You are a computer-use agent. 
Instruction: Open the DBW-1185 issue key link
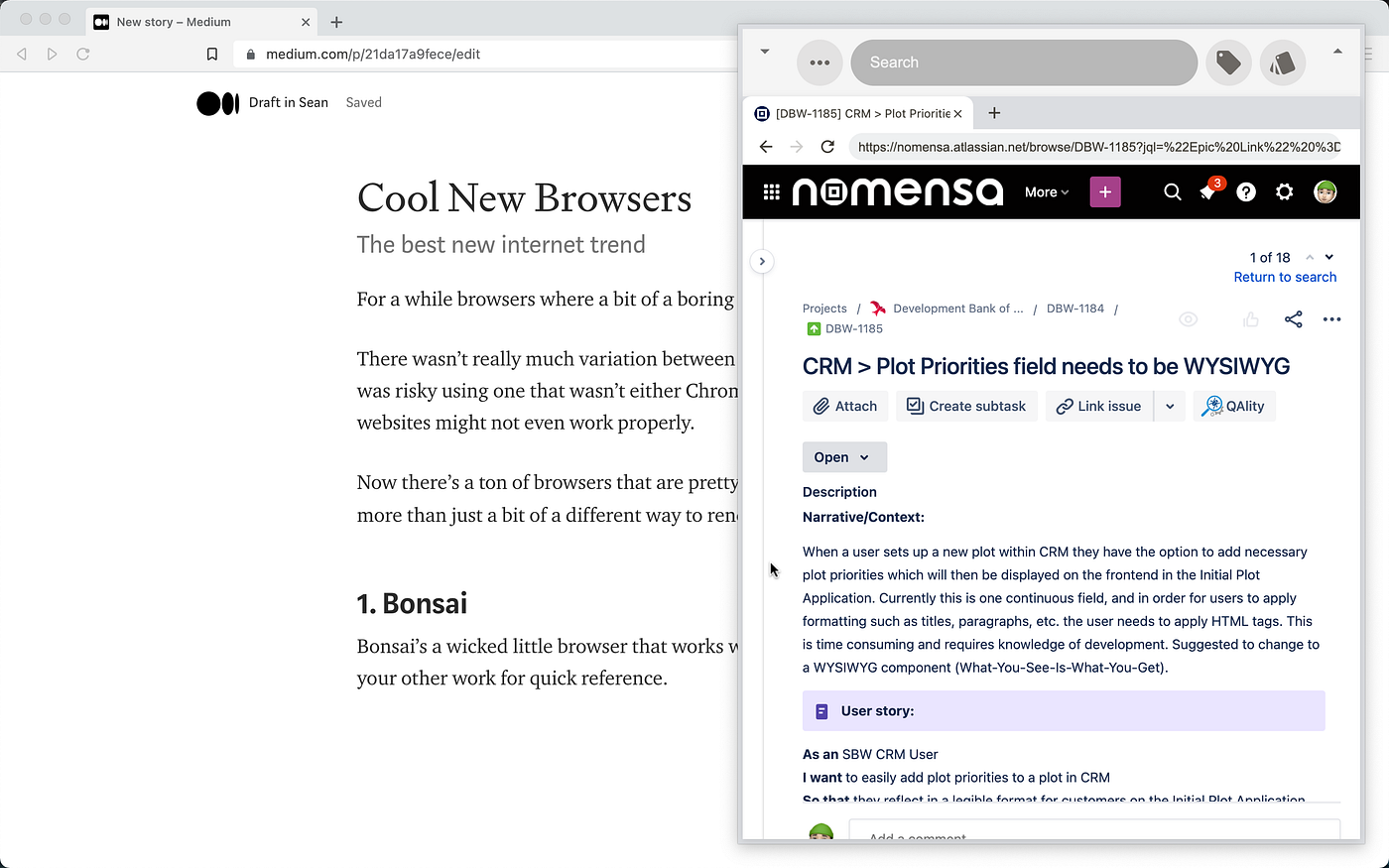tap(853, 329)
